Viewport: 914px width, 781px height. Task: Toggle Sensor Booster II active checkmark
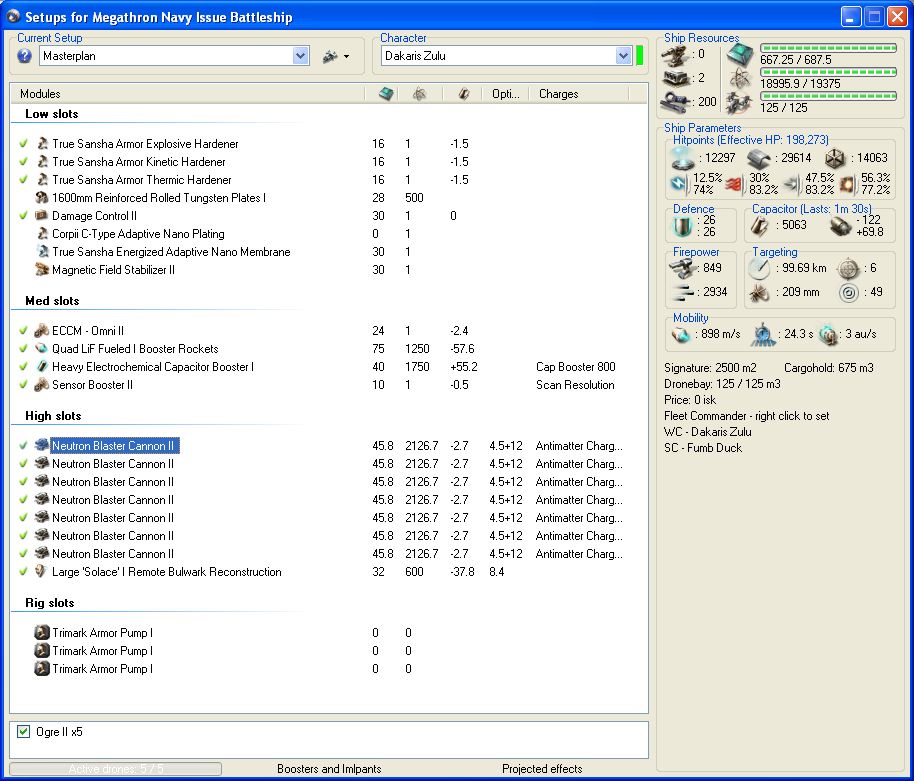coord(23,385)
